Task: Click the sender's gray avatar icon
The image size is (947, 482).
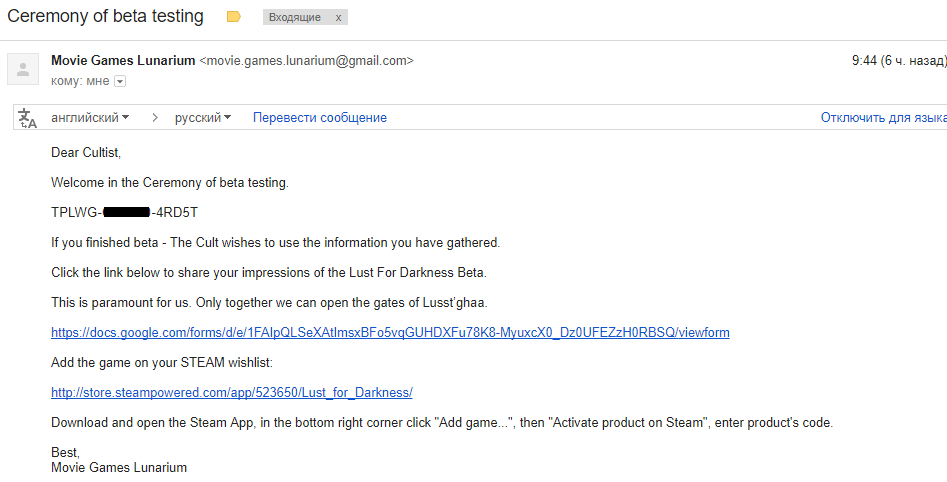Action: [23, 69]
